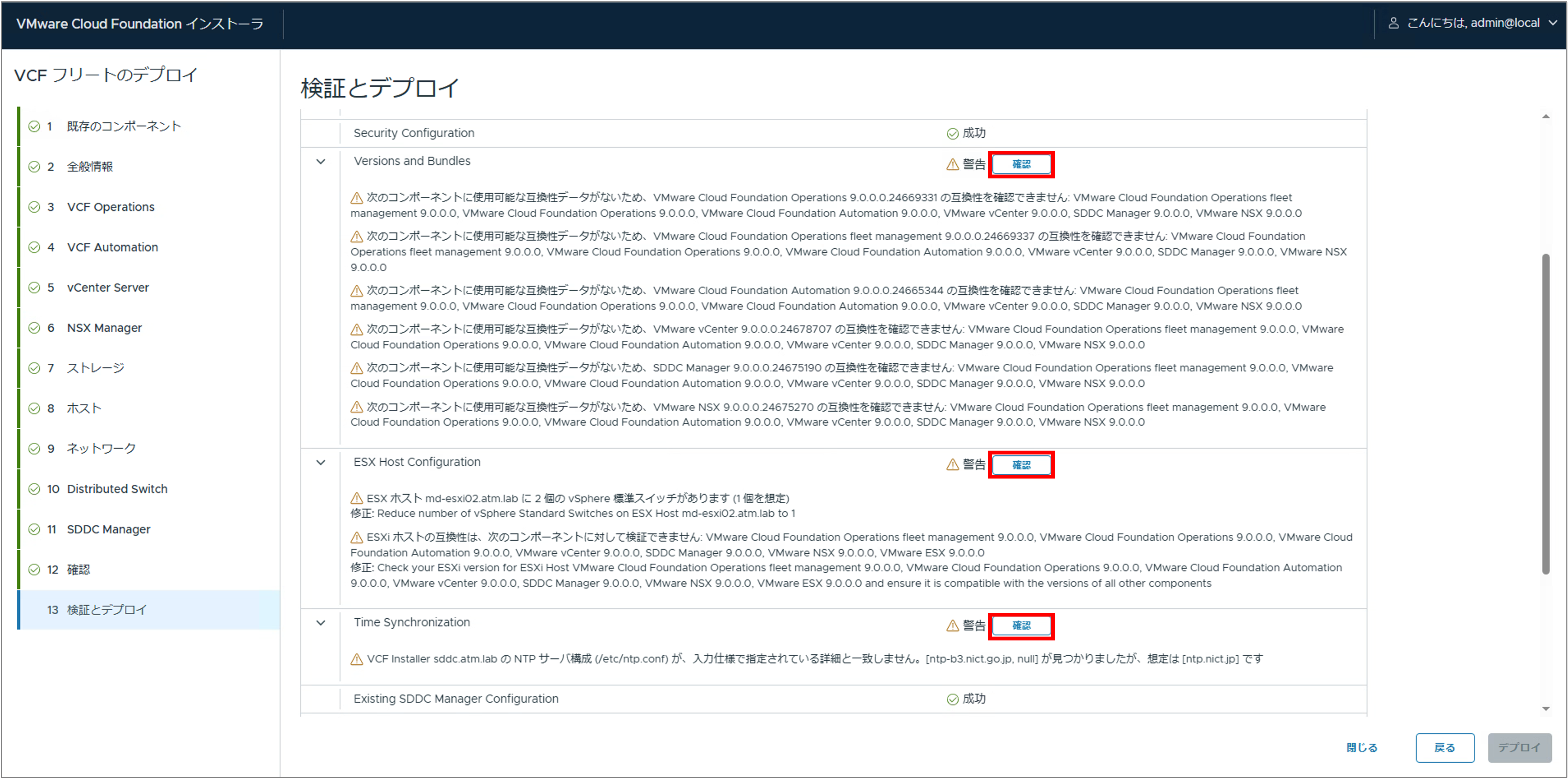Collapse the ESX Host Configuration section
The width and height of the screenshot is (1568, 779).
pyautogui.click(x=321, y=462)
